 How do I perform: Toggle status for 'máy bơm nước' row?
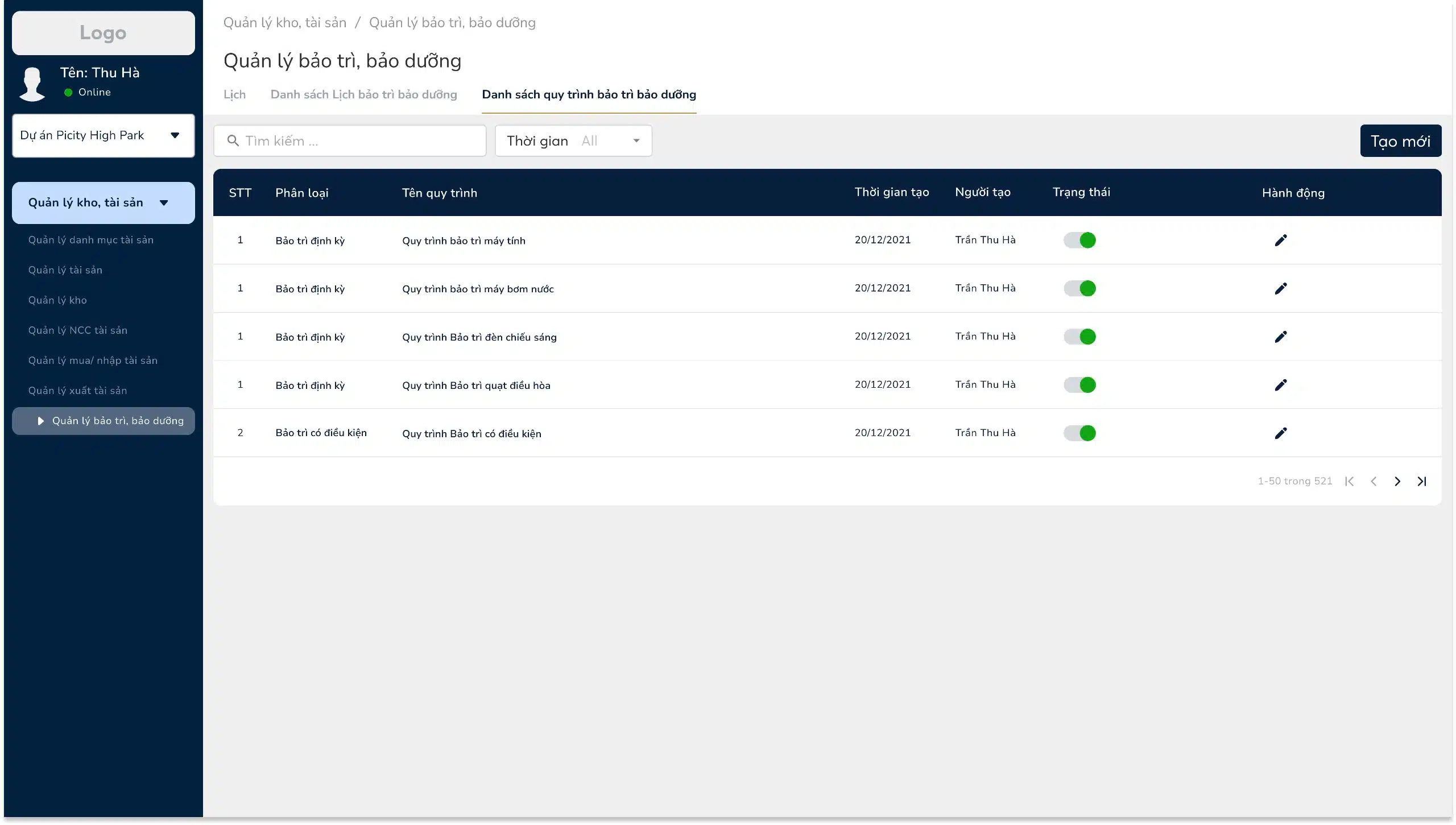pos(1079,289)
